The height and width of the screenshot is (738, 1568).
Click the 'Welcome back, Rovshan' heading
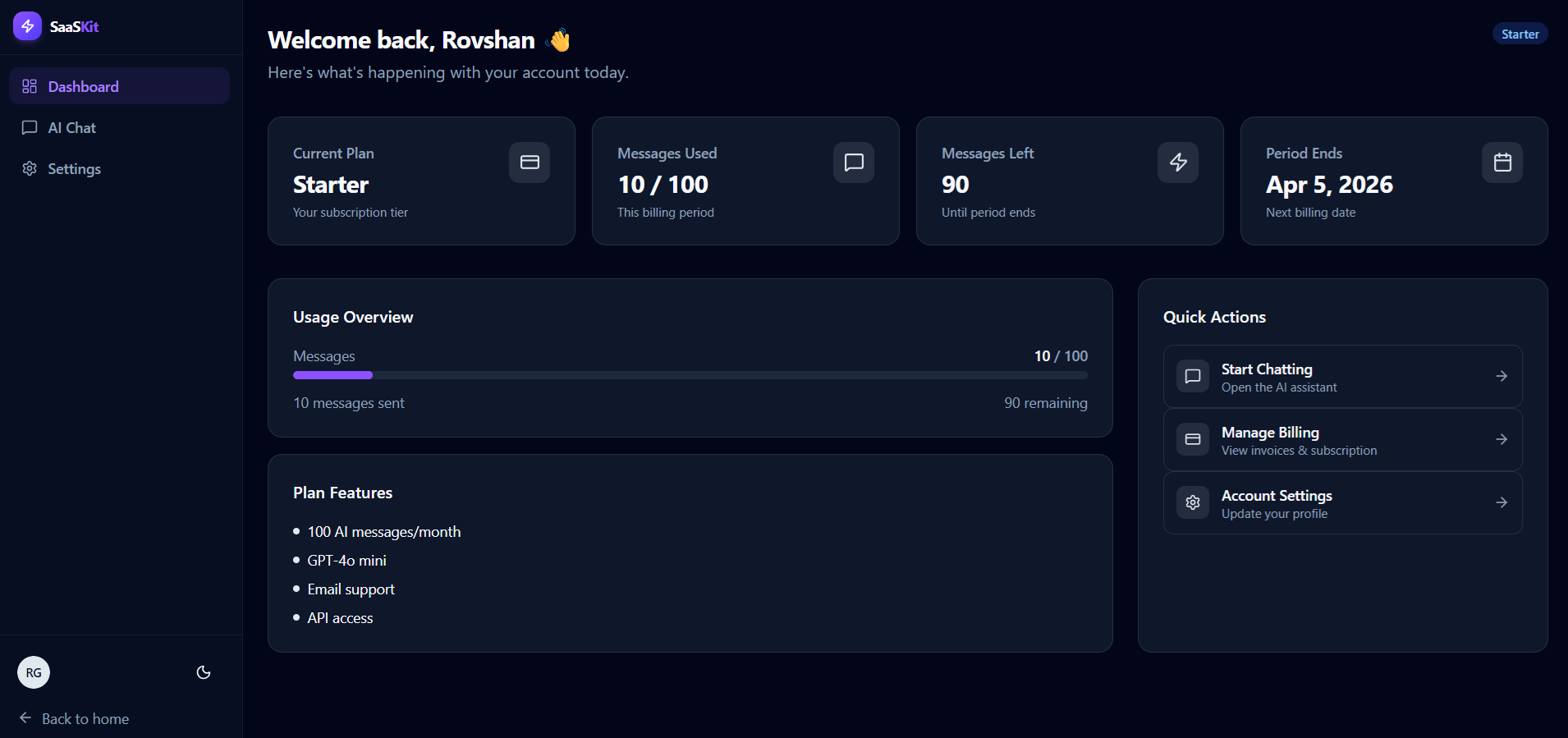click(x=401, y=39)
